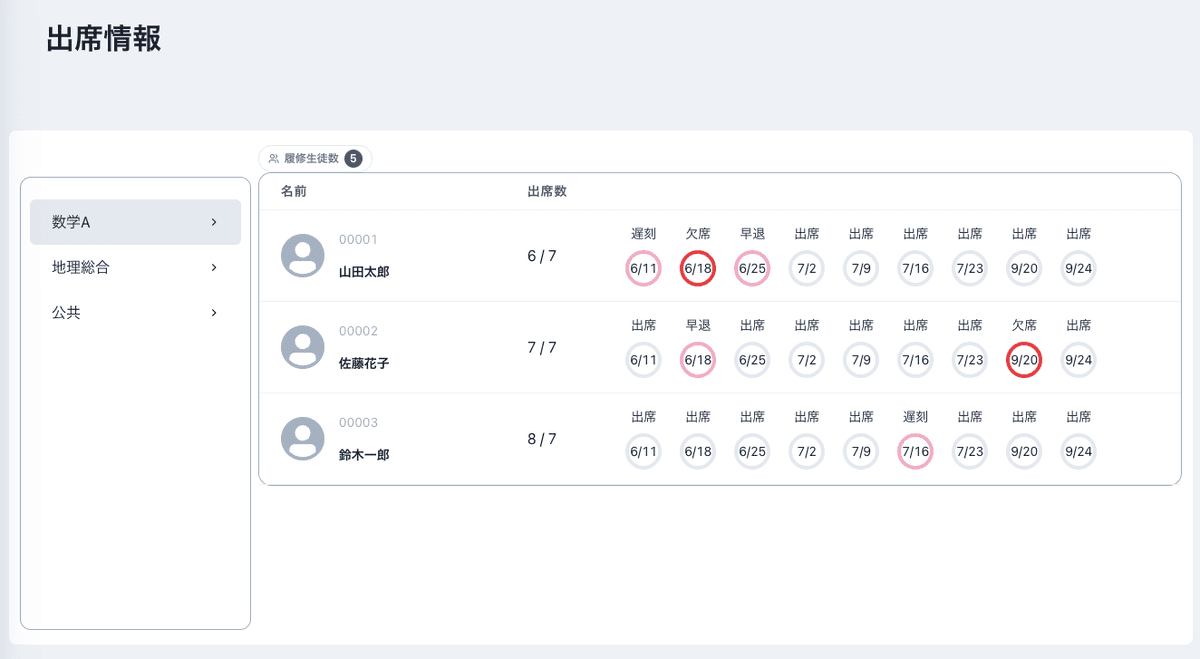Click the 名前 column header

[x=293, y=191]
